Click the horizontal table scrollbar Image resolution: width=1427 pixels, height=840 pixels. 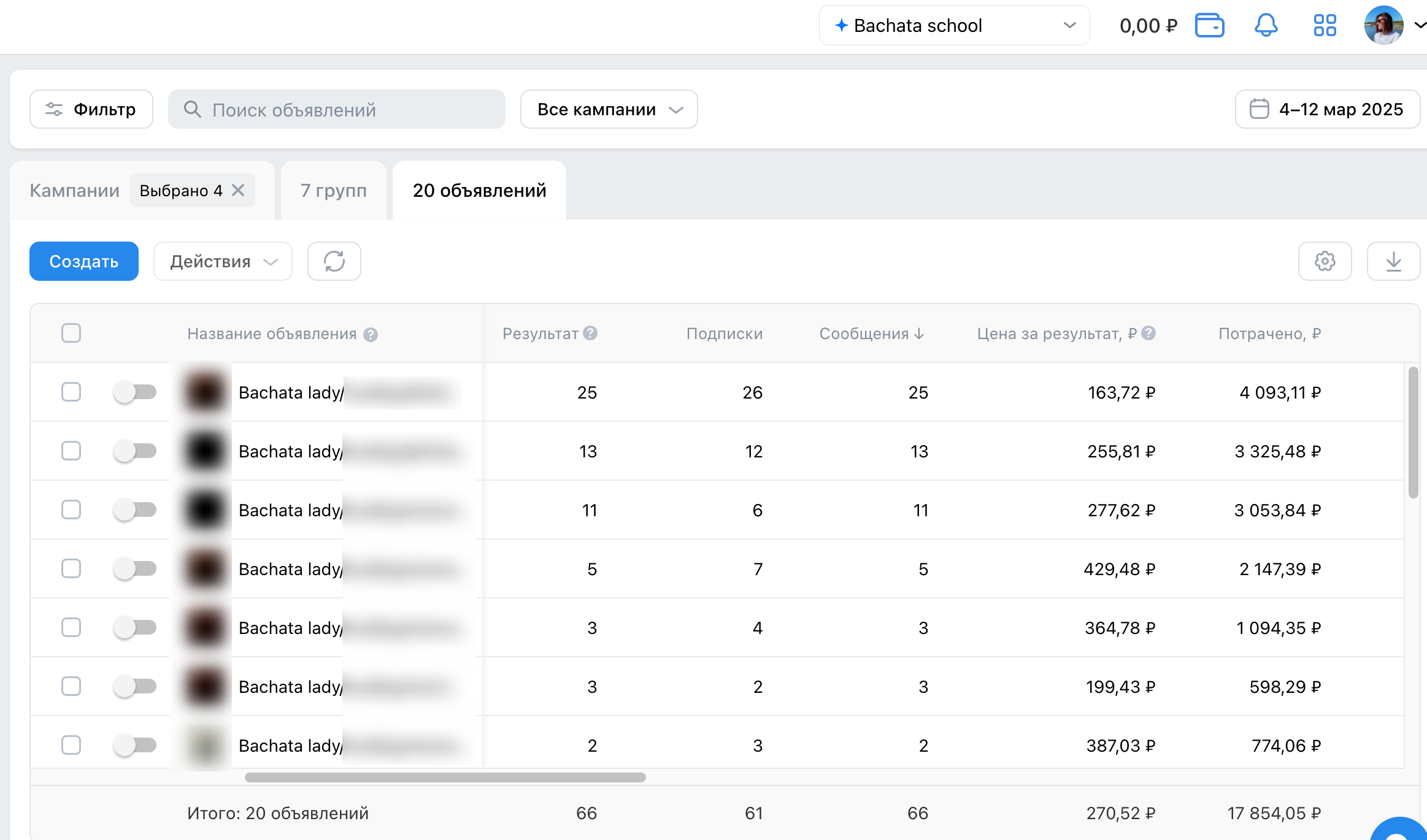[x=445, y=777]
